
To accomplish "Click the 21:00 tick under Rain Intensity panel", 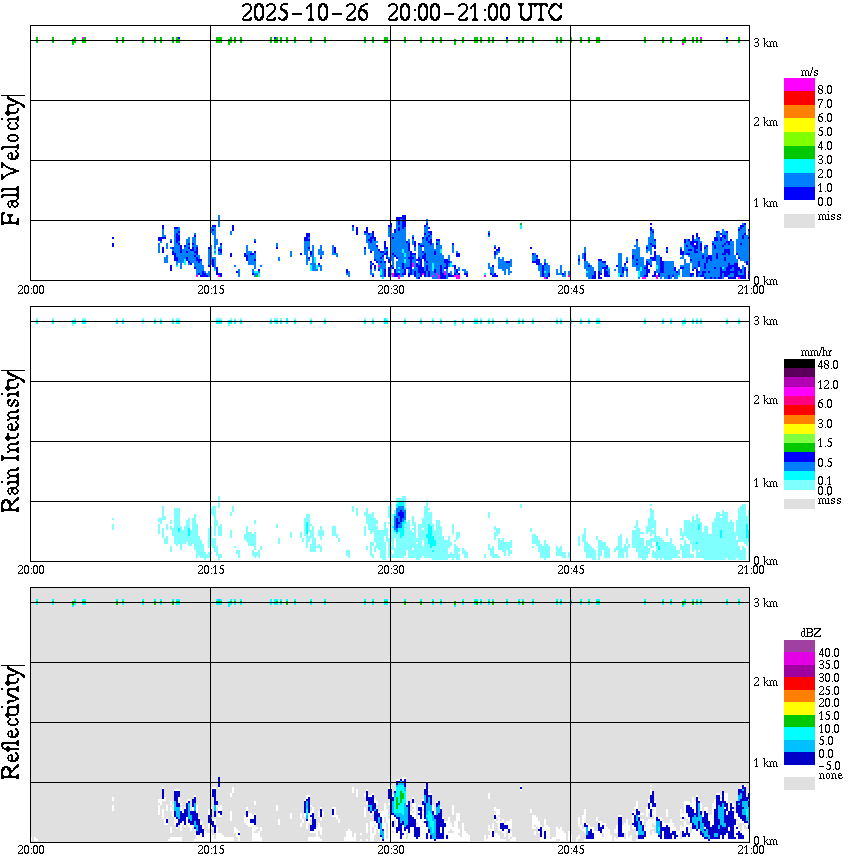I will tap(750, 570).
